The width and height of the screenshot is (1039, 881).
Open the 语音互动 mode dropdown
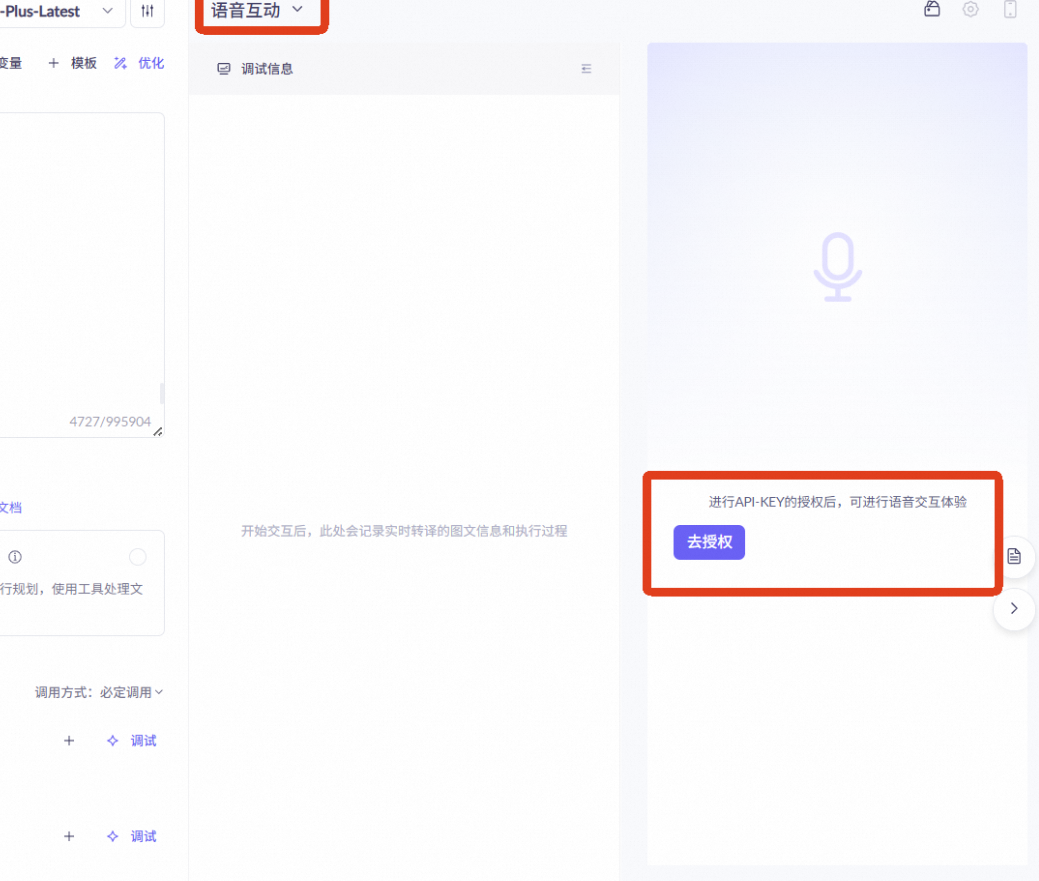tap(257, 11)
